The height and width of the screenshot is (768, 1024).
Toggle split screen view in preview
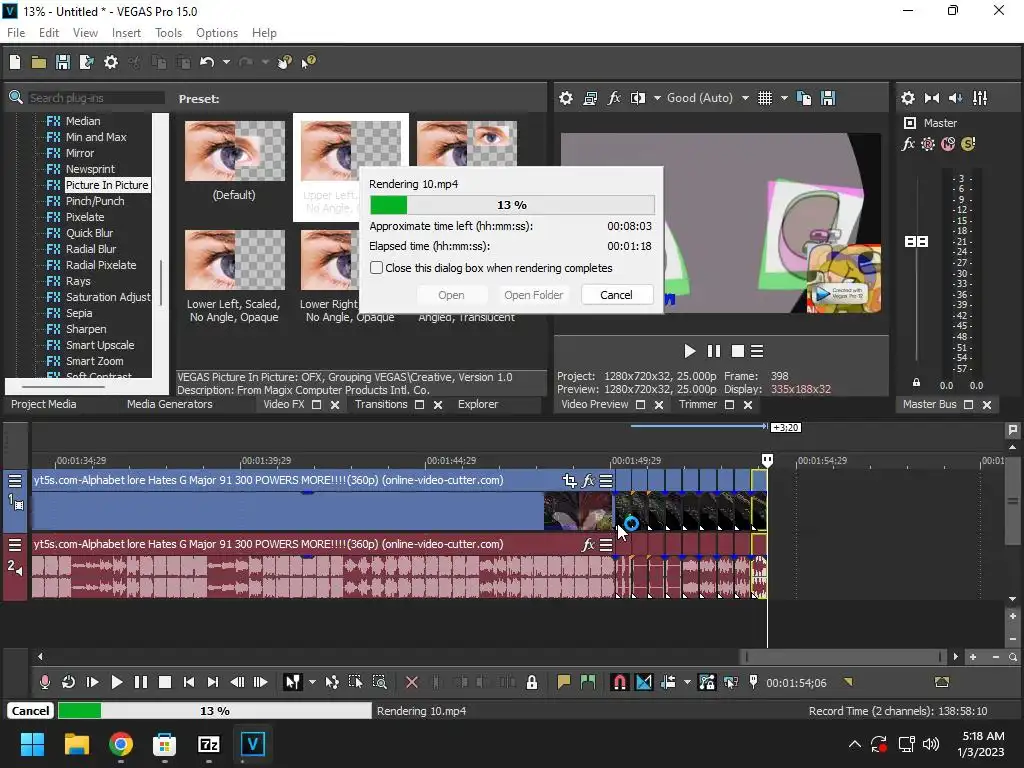637,98
